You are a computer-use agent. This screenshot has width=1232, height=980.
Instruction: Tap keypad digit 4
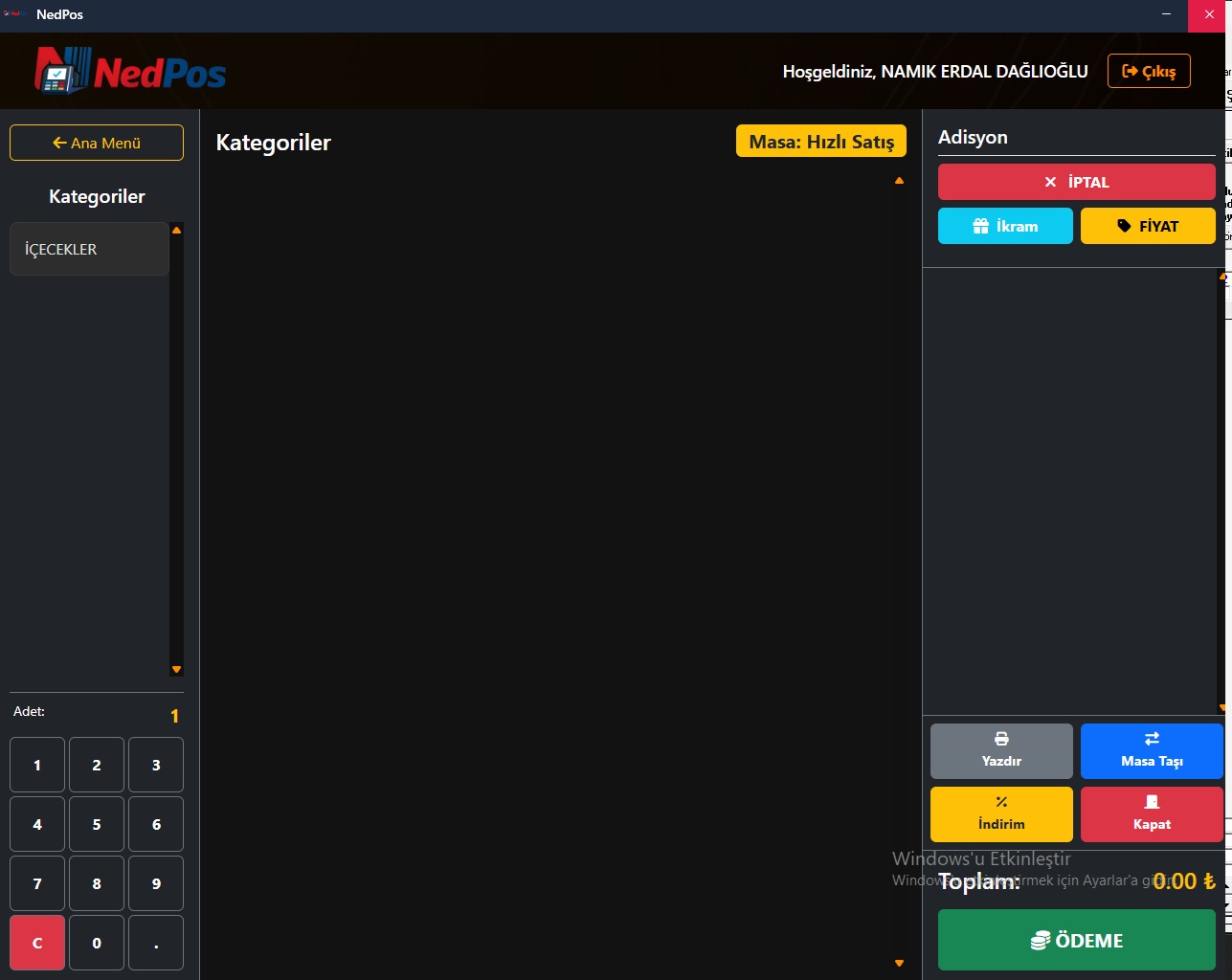(x=37, y=824)
